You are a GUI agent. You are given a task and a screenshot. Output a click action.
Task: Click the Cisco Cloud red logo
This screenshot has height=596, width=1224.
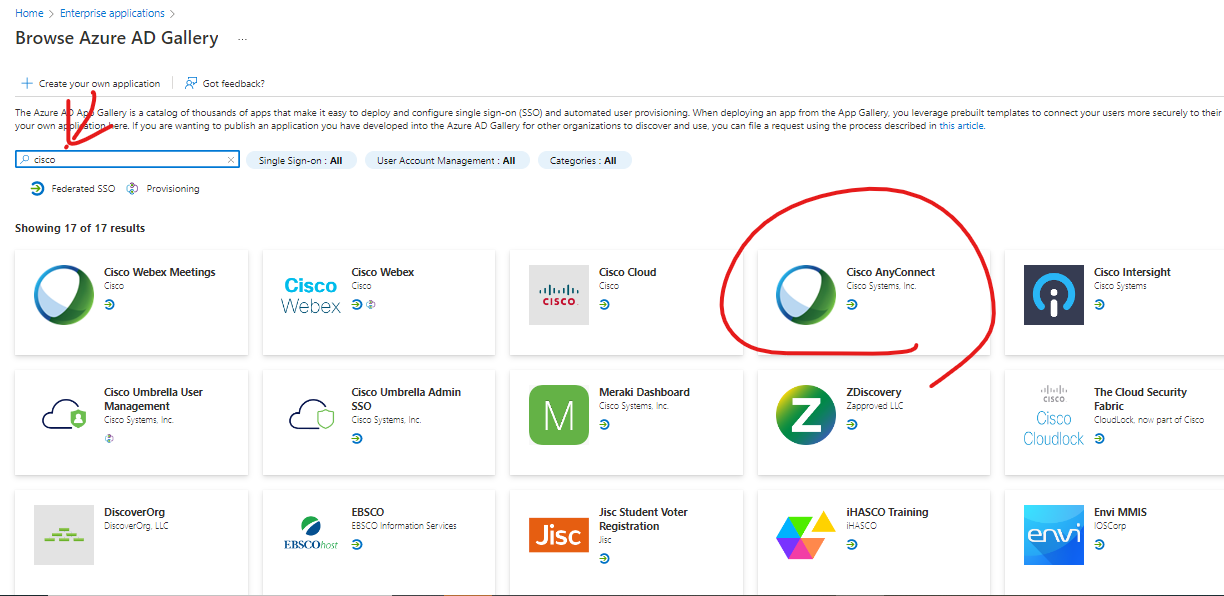coord(559,295)
